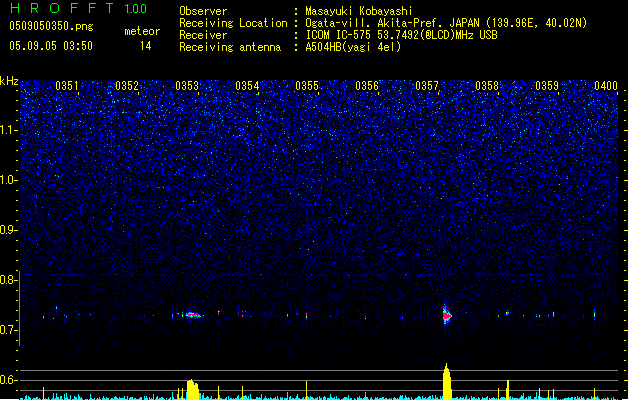Select antenna value A504HB(yagi 4el)

click(353, 47)
